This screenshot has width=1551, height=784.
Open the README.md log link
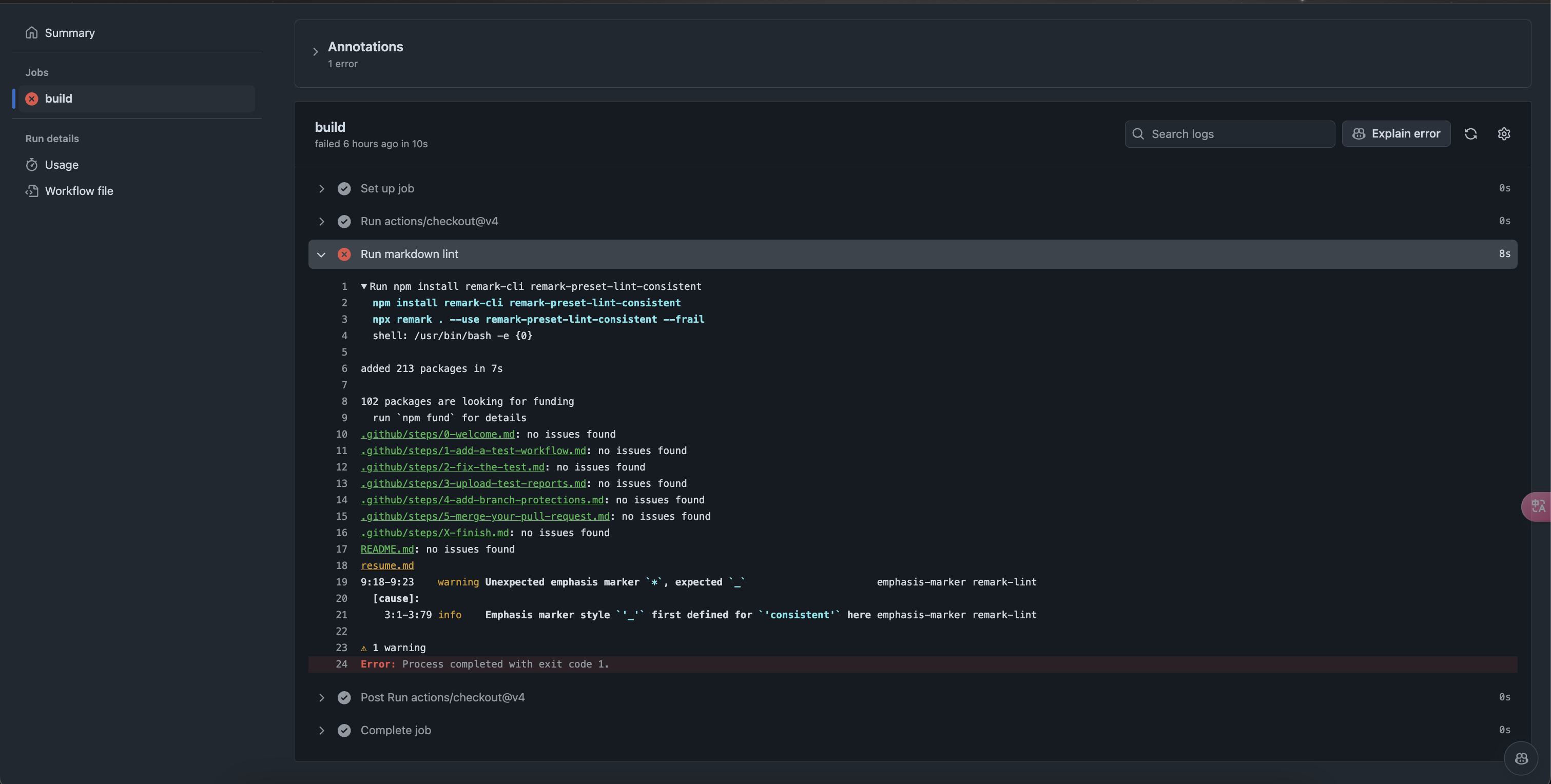click(387, 549)
